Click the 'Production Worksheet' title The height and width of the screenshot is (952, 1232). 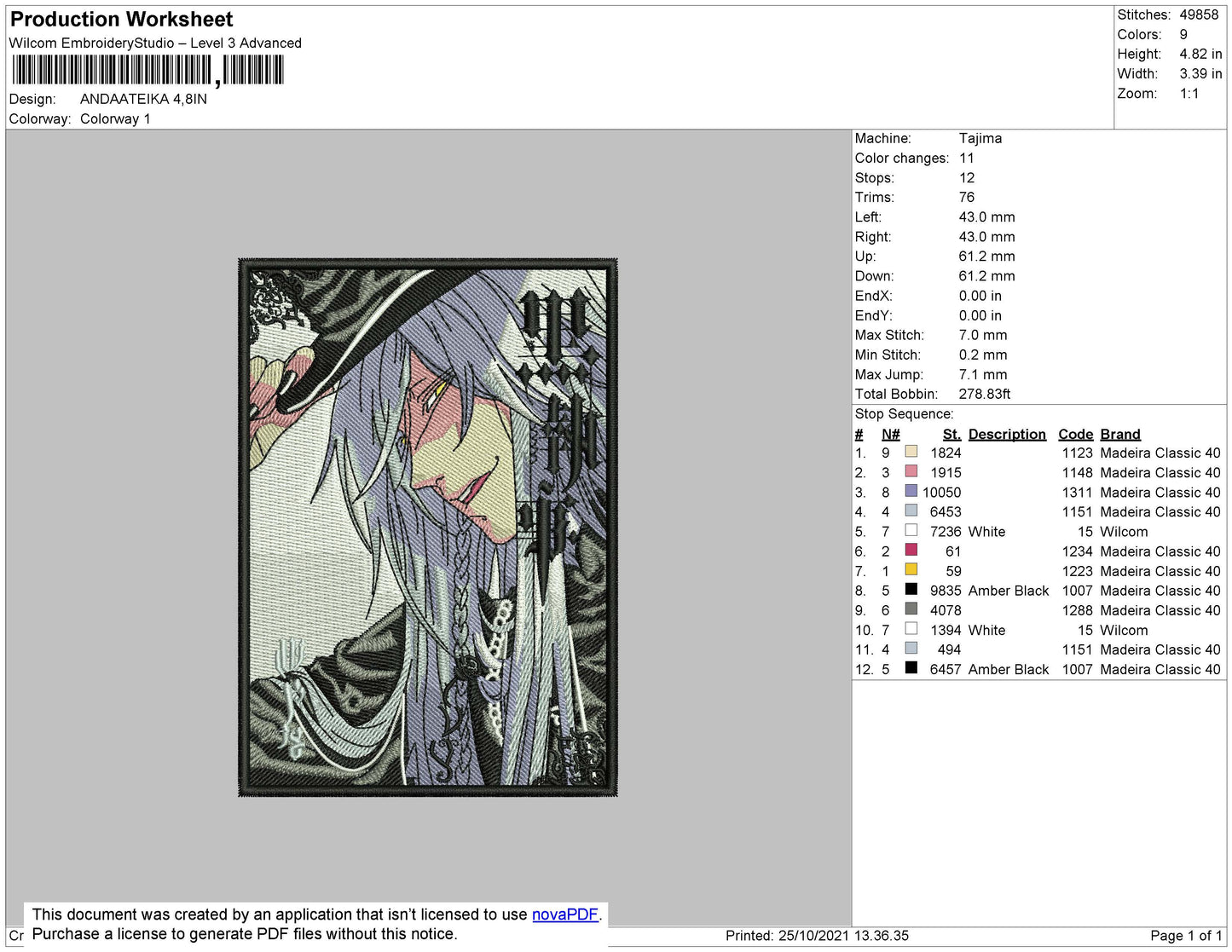pyautogui.click(x=121, y=20)
